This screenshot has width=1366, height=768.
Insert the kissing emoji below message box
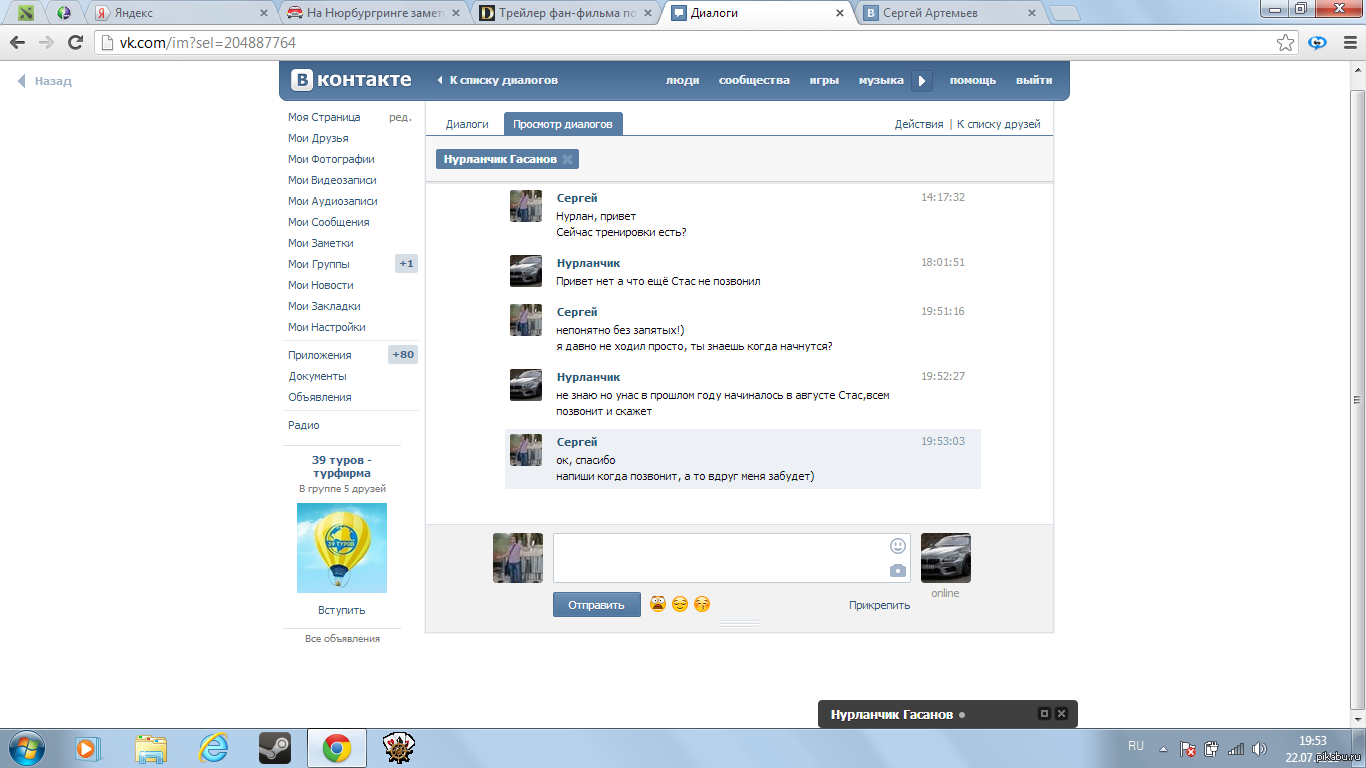702,604
